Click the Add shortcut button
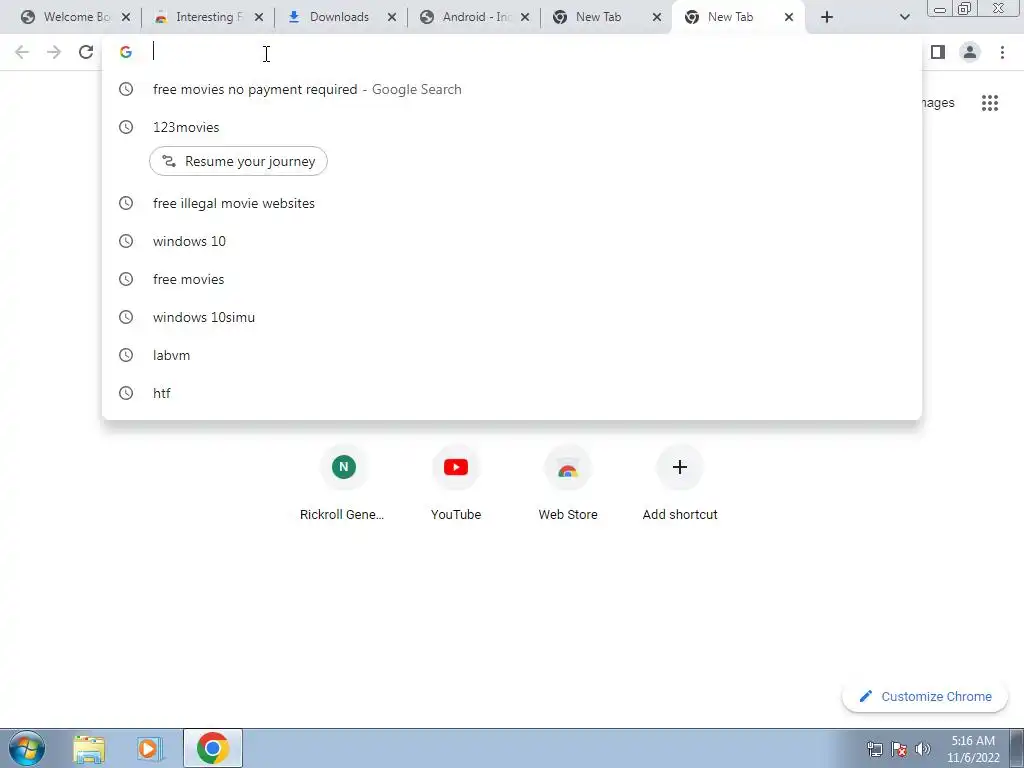 [680, 483]
